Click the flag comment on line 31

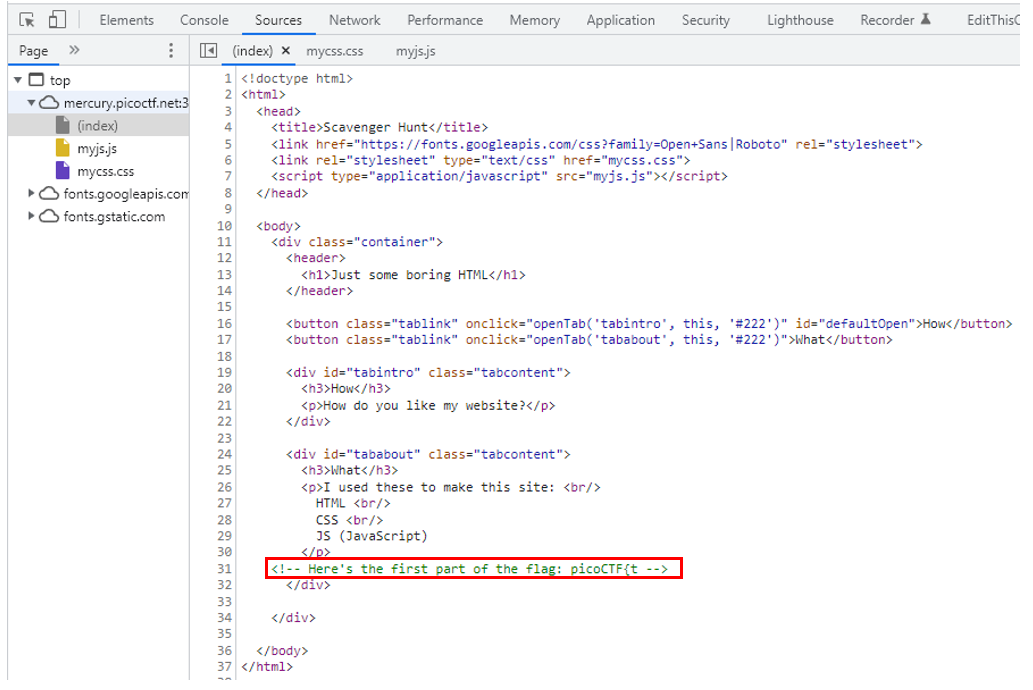pos(470,569)
